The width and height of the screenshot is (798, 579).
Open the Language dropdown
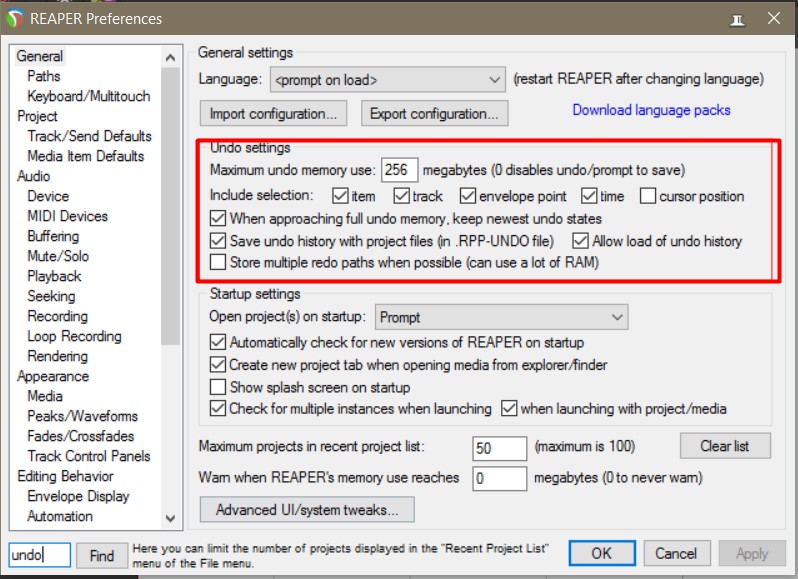point(388,80)
